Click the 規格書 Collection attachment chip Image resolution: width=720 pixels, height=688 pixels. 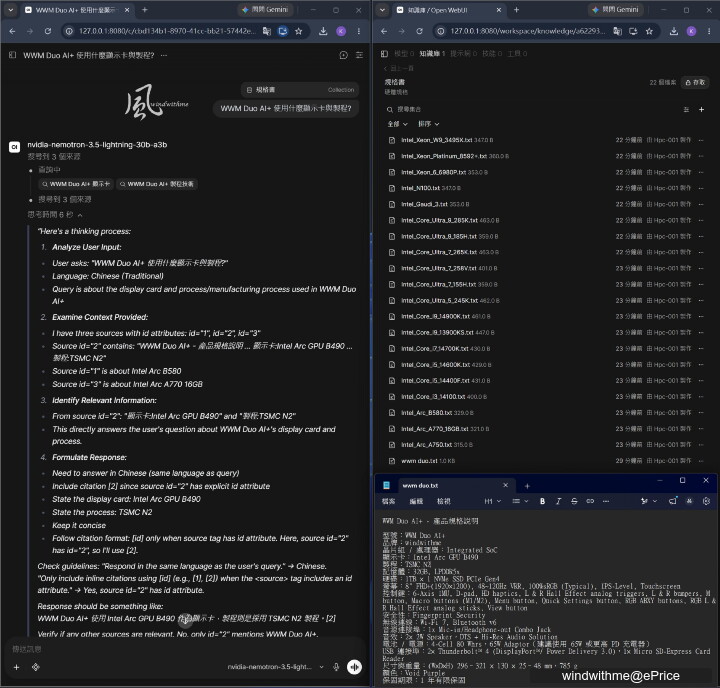[299, 90]
